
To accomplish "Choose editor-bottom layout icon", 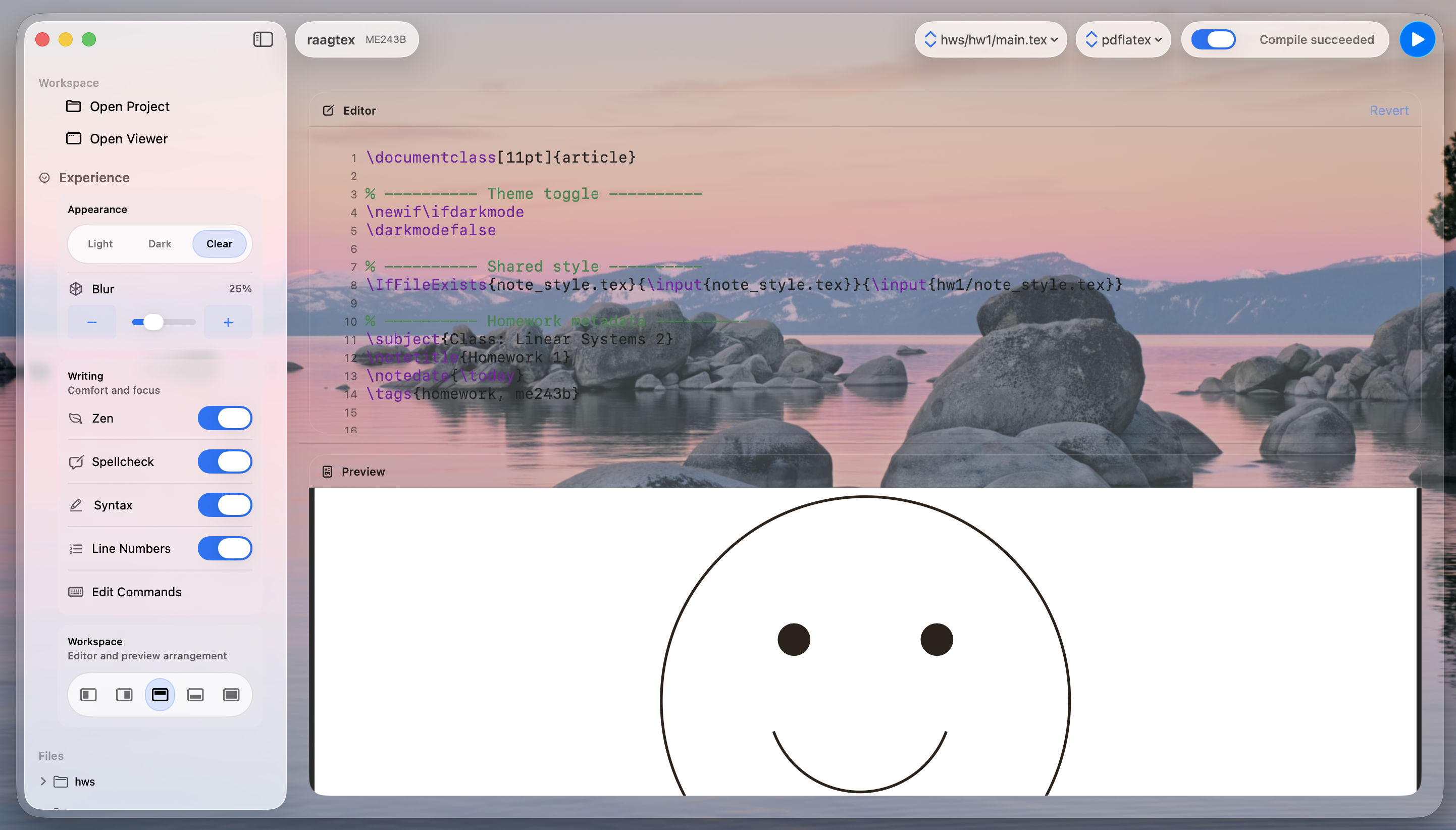I will coord(195,694).
